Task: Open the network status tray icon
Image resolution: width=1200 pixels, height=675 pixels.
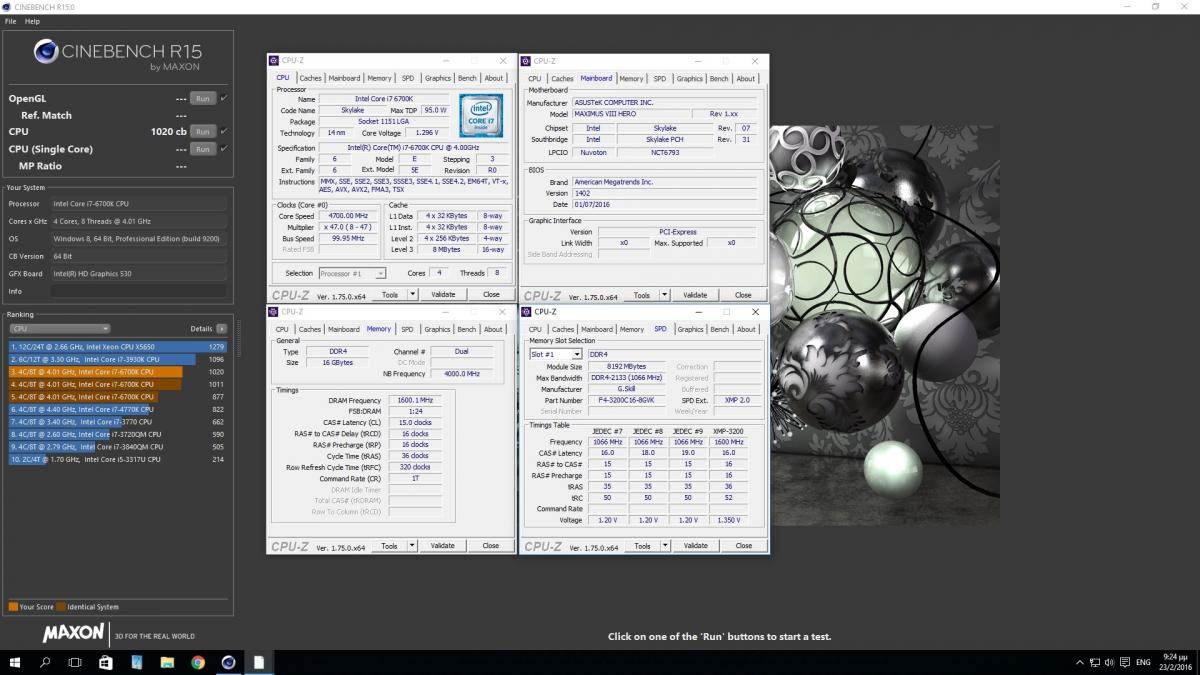Action: (x=1097, y=662)
